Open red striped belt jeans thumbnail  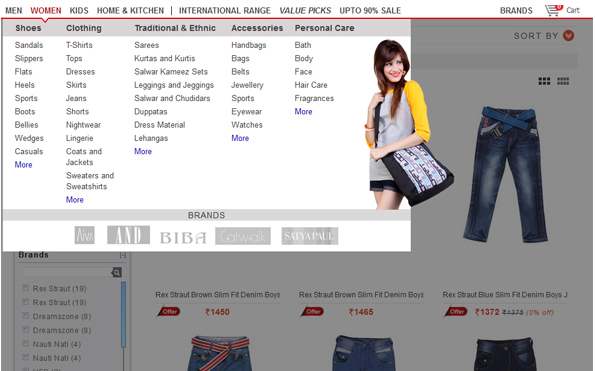[x=220, y=353]
